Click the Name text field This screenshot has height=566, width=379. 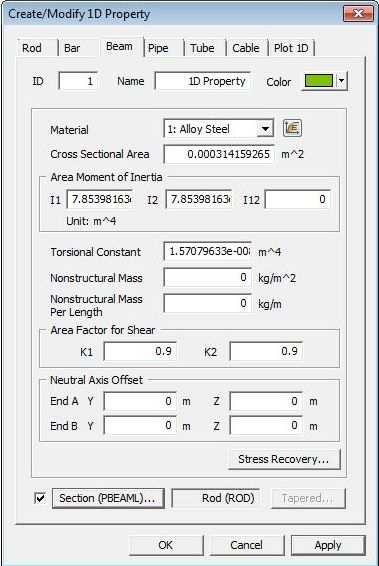(202, 81)
